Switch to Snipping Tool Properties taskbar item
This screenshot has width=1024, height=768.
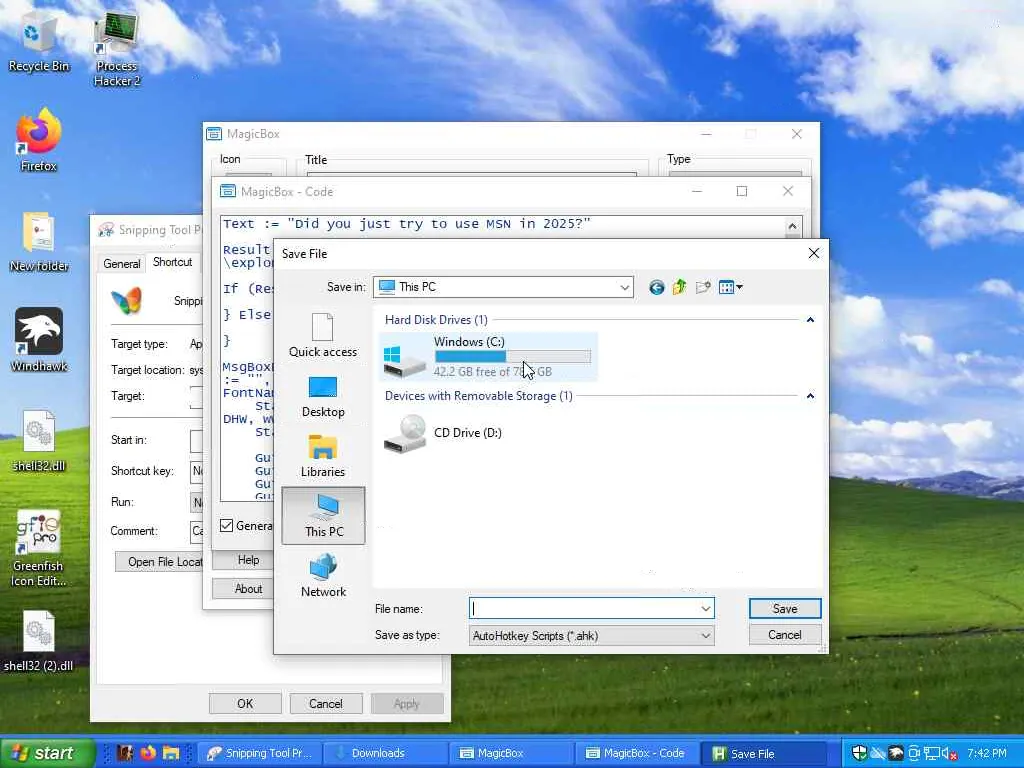pos(259,753)
